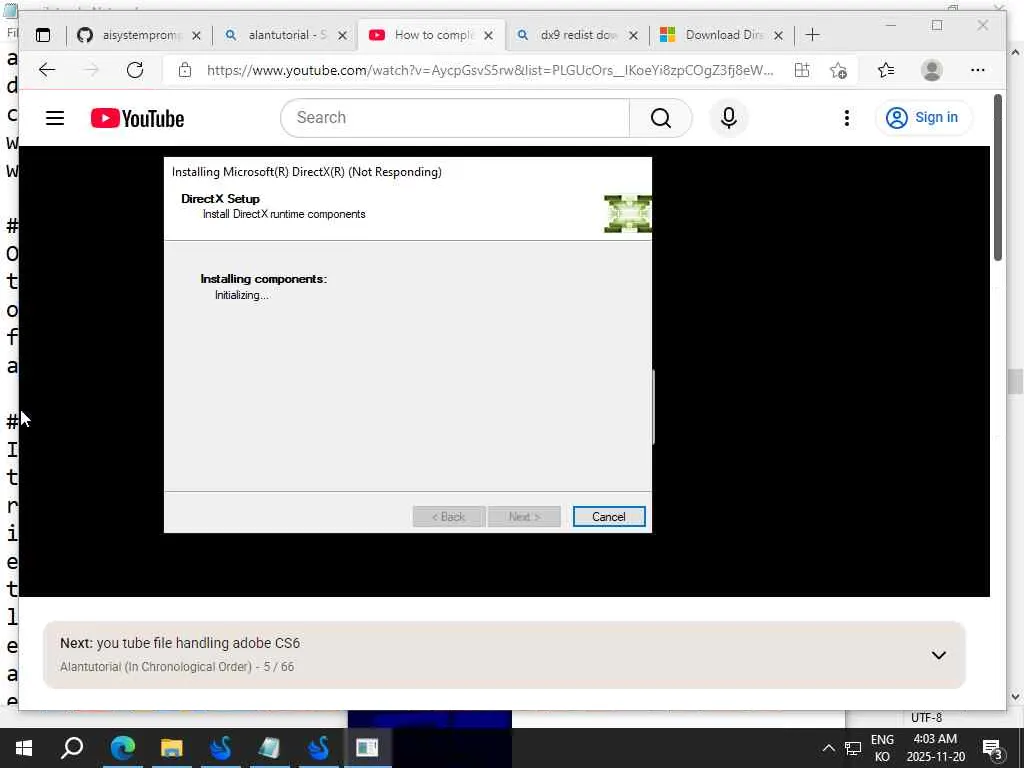The width and height of the screenshot is (1024, 768).
Task: Open the Notepad taskbar icon
Action: point(269,748)
